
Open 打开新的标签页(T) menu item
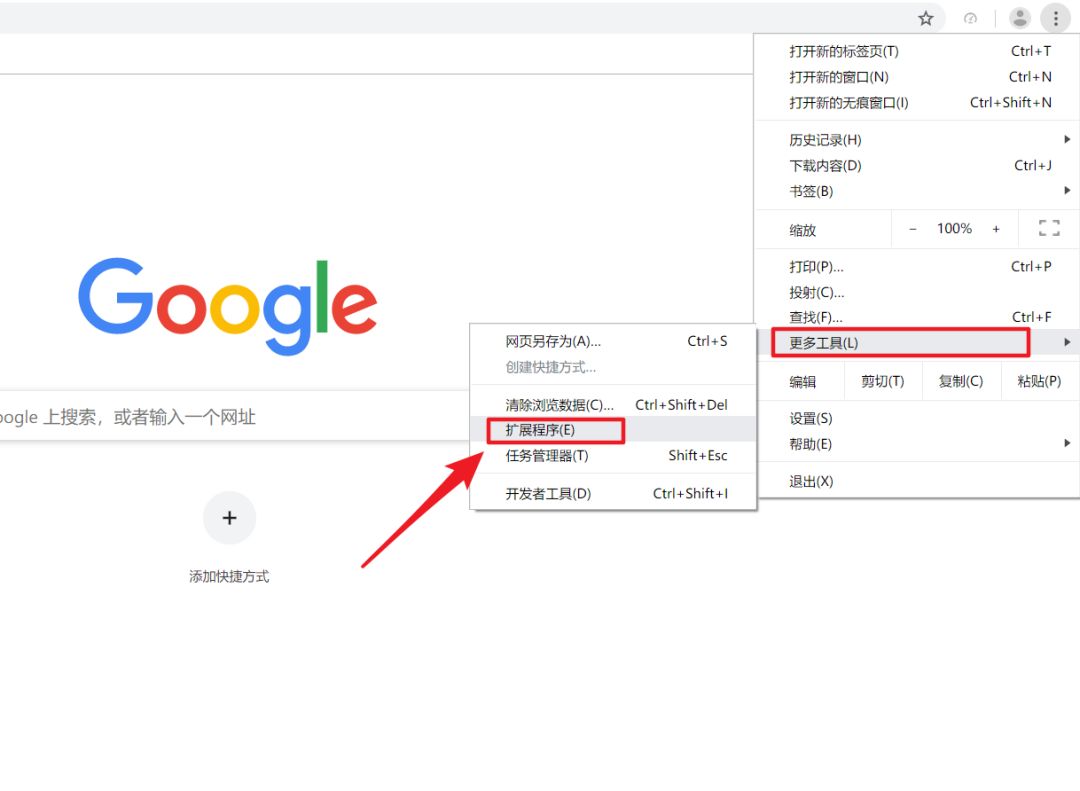(917, 51)
